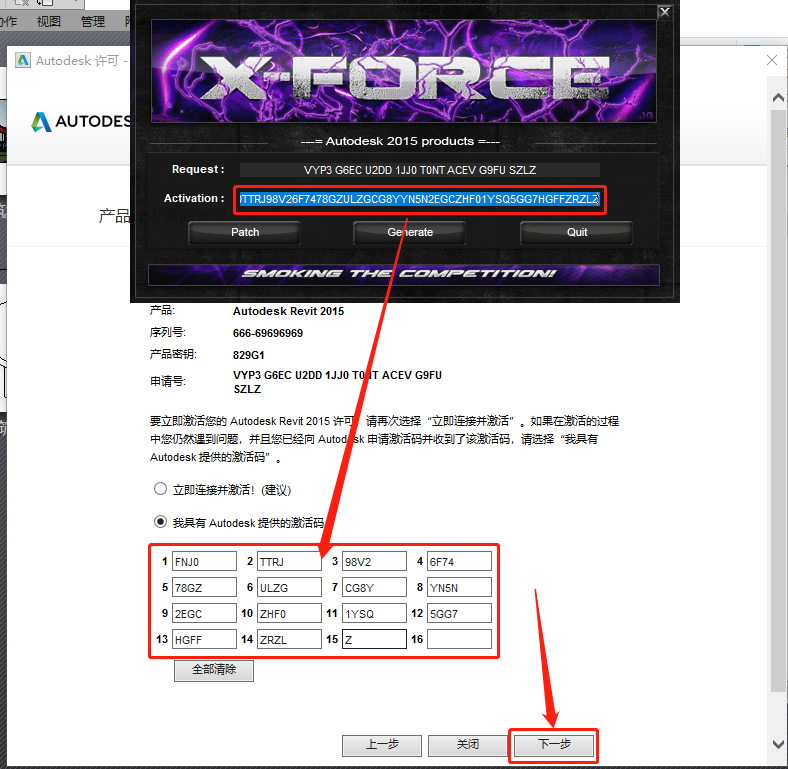Click the 上一步 previous step button
Image resolution: width=788 pixels, height=769 pixels.
381,745
